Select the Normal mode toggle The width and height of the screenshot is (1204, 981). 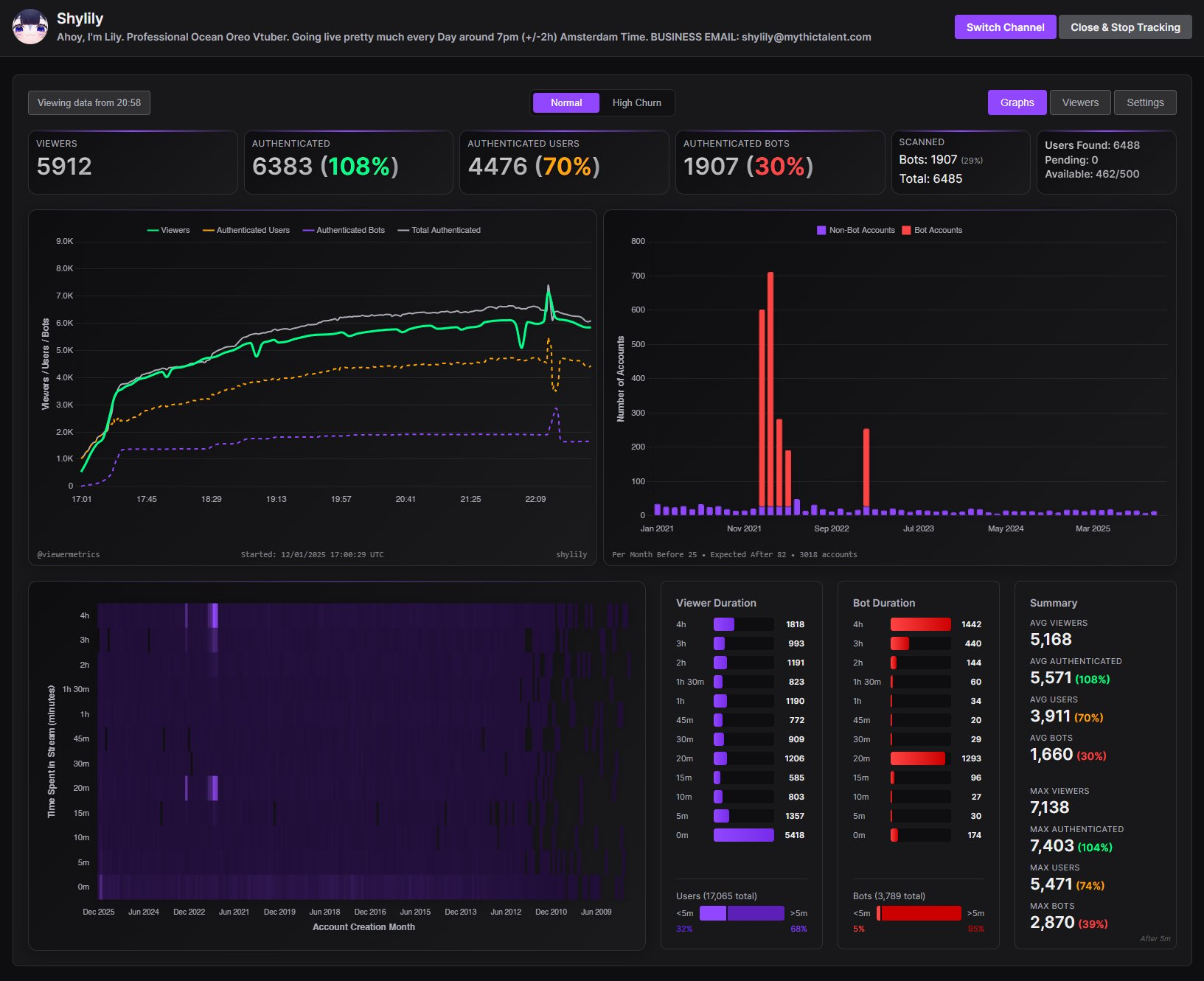click(x=566, y=102)
